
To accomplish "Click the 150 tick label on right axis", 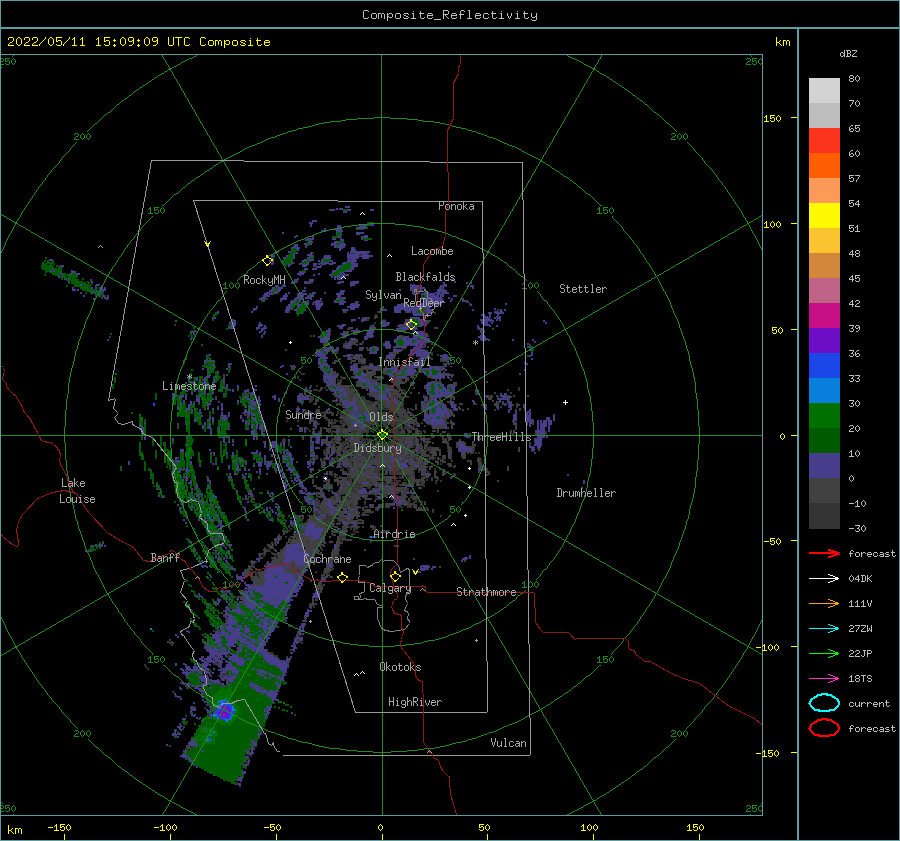I will tap(772, 118).
